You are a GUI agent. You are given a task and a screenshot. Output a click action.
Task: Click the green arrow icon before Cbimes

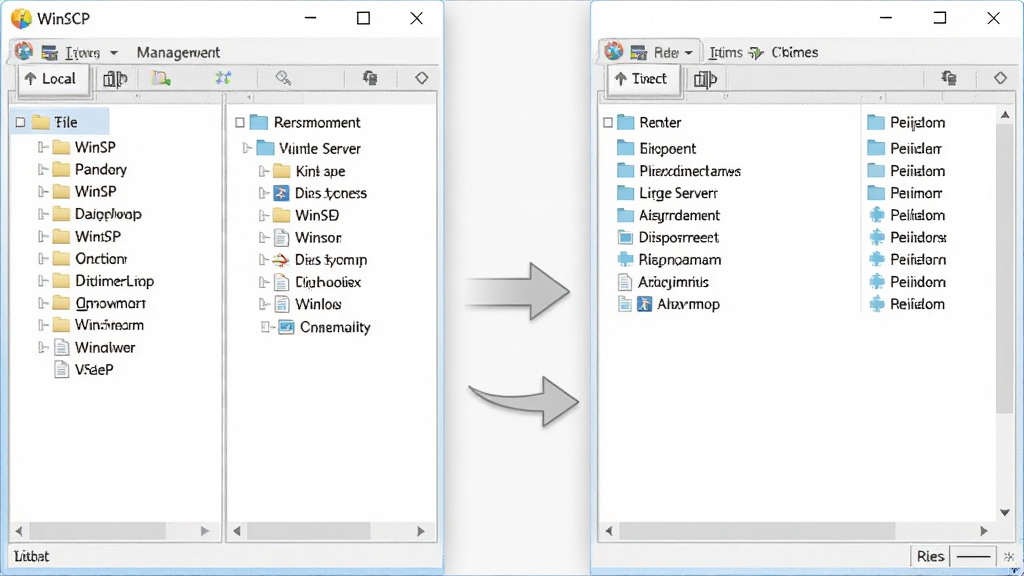(x=756, y=53)
